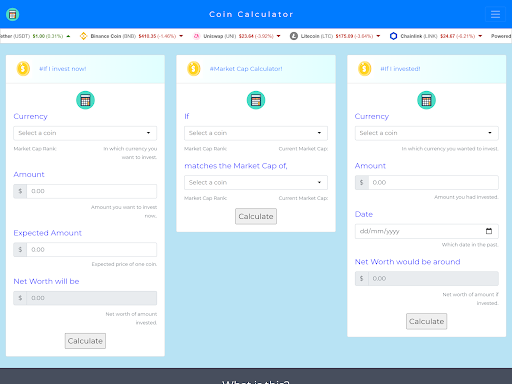Focus the Expected Amount input field
The image size is (512, 384).
click(92, 250)
